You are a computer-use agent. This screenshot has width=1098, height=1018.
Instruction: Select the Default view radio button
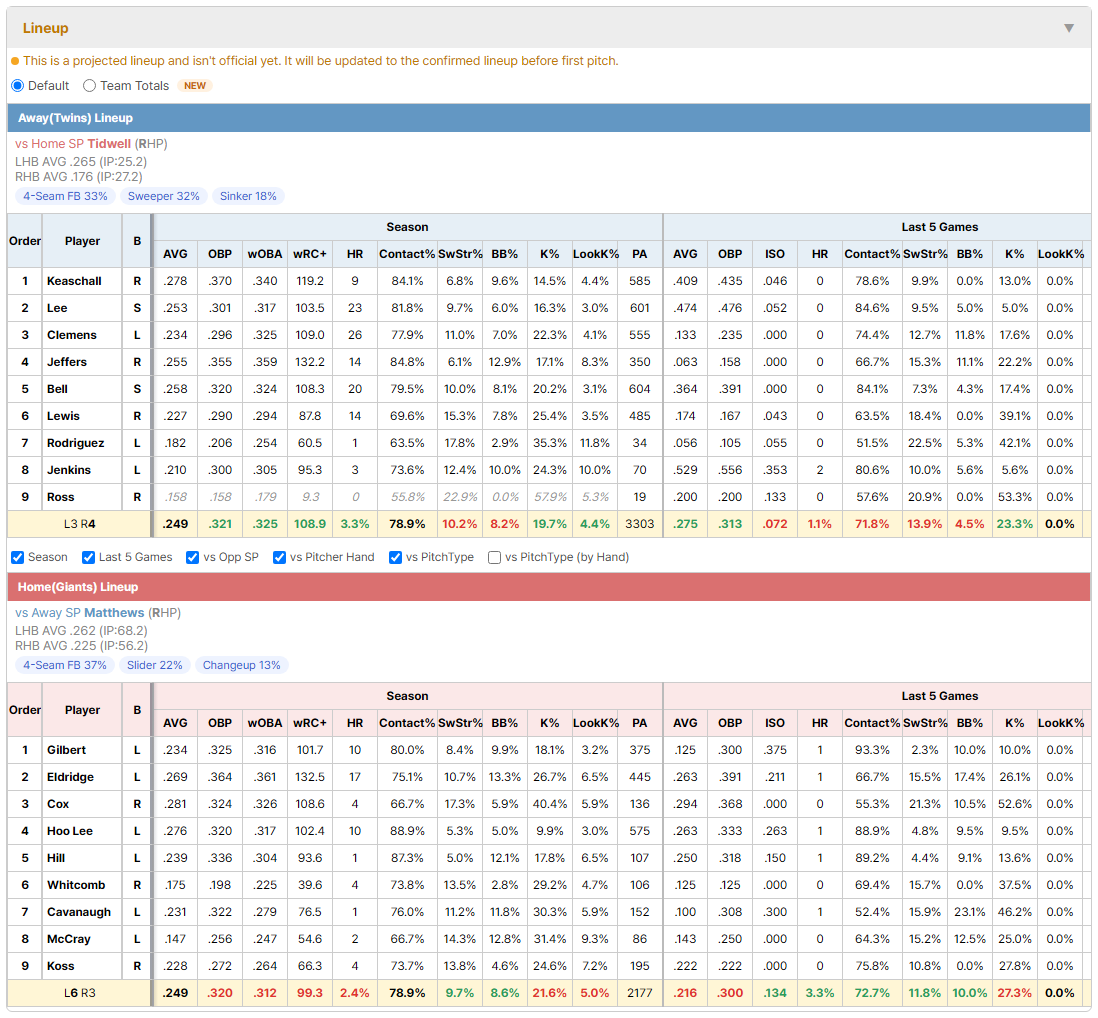pyautogui.click(x=18, y=85)
